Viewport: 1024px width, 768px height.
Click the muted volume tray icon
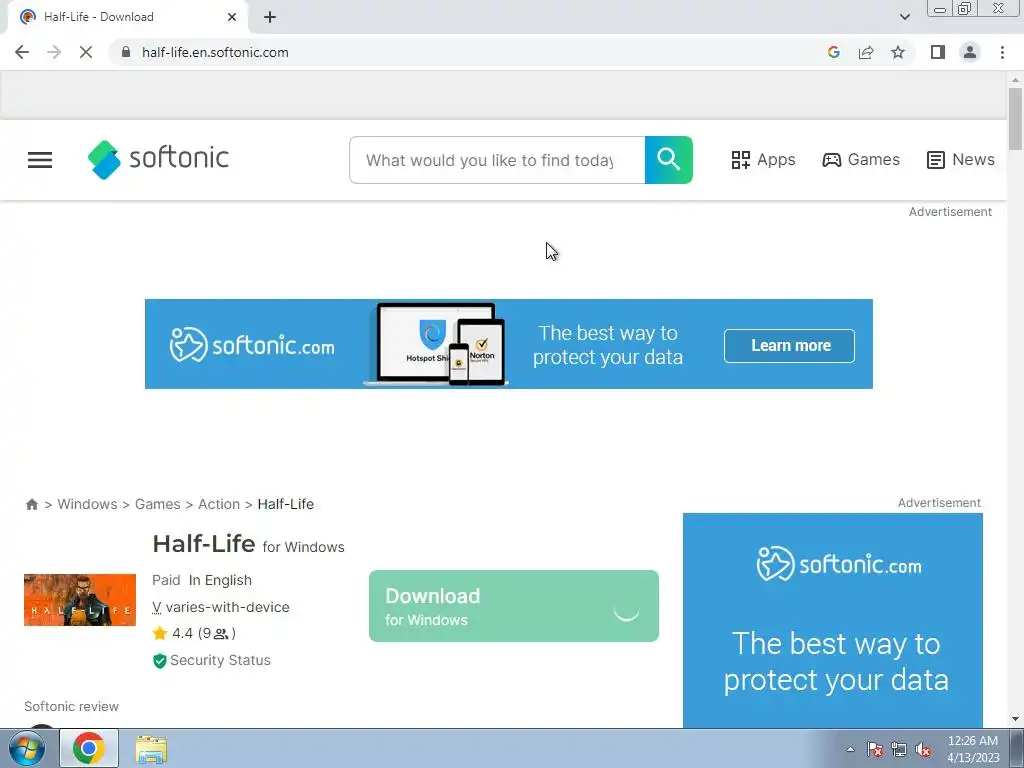click(x=923, y=749)
